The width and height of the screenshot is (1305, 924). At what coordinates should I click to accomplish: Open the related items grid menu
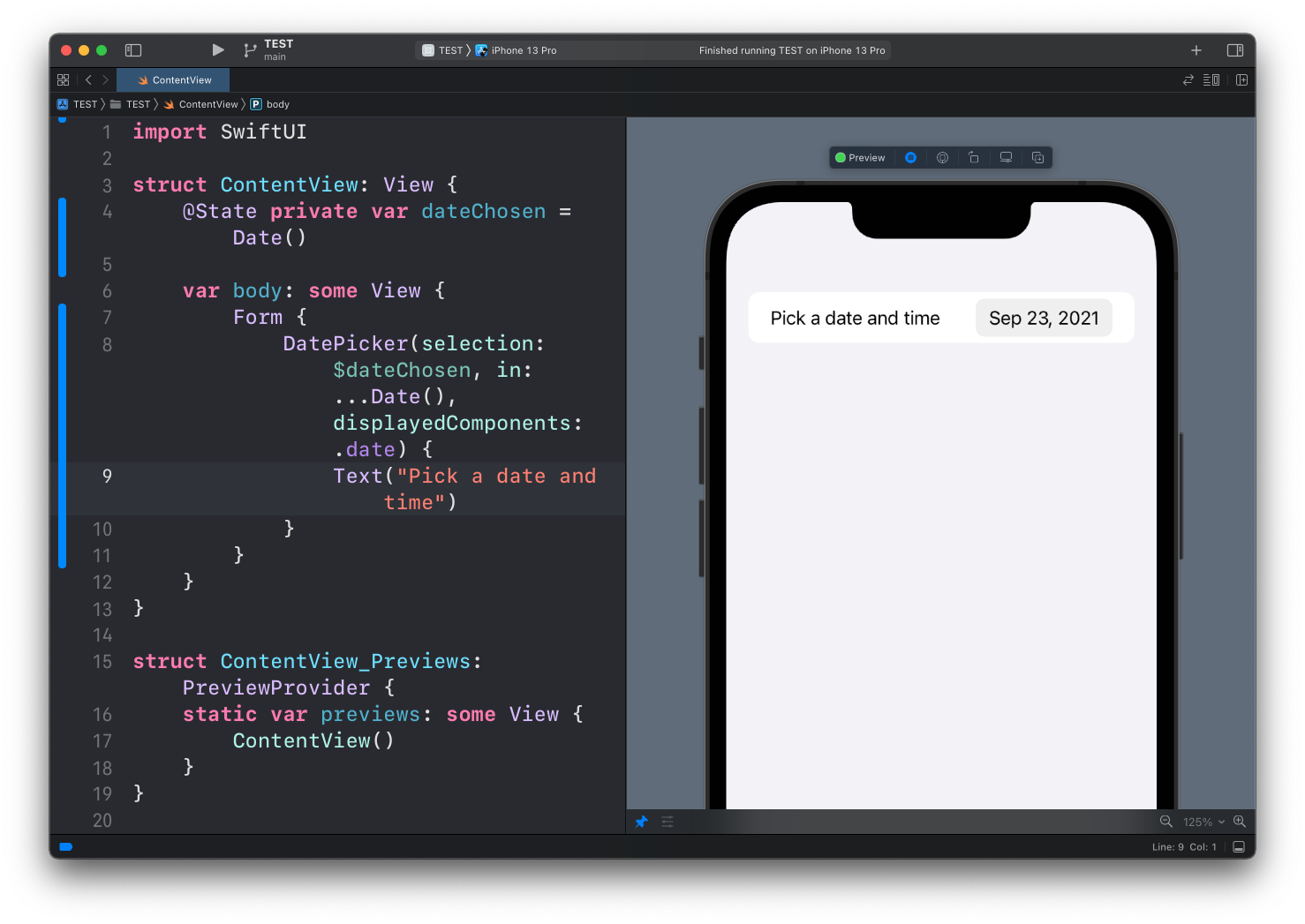(x=64, y=80)
